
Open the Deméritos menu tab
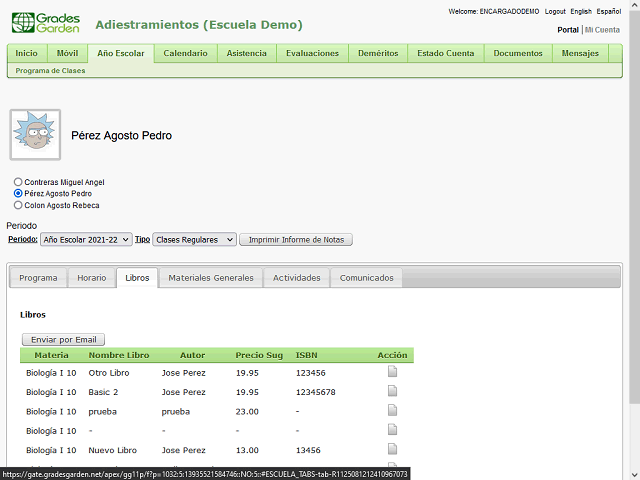tap(378, 53)
